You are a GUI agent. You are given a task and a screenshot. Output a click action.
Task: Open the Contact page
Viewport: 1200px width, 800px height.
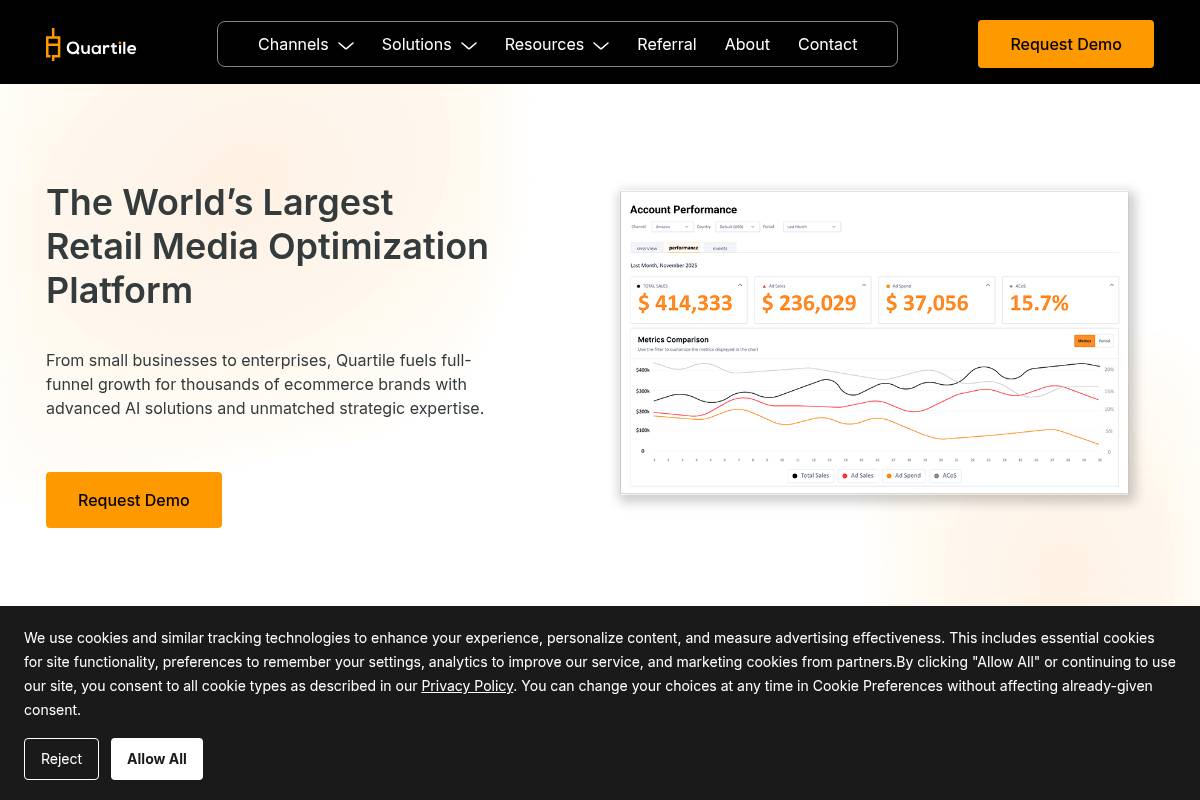[827, 44]
